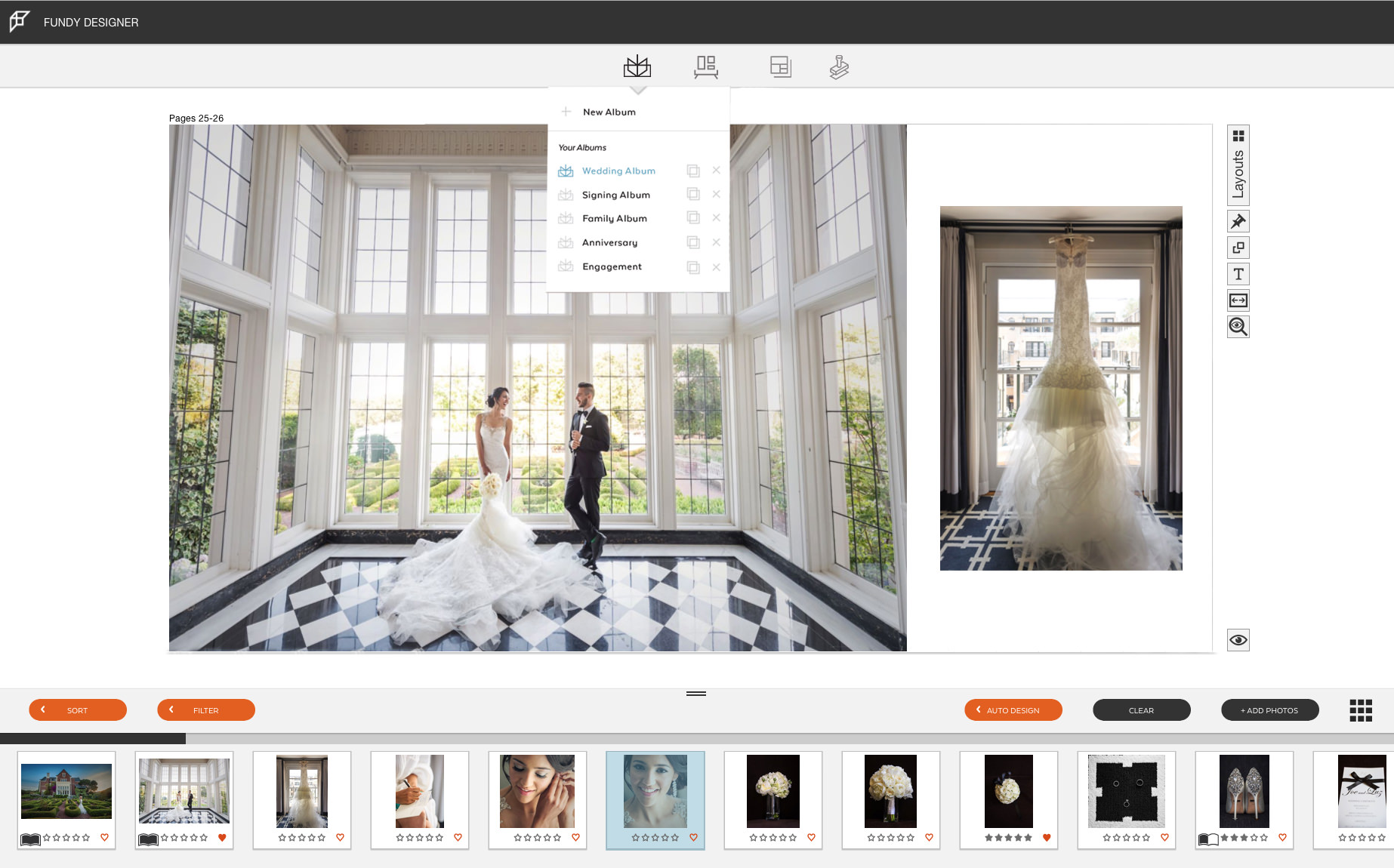Viewport: 1394px width, 868px height.
Task: Duplicate the Signing Album
Action: [x=693, y=195]
